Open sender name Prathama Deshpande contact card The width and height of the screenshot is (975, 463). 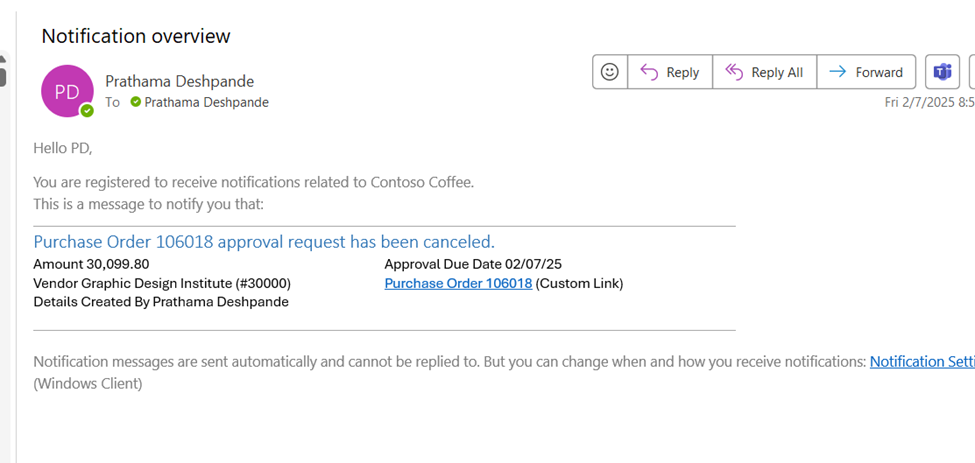[x=180, y=81]
